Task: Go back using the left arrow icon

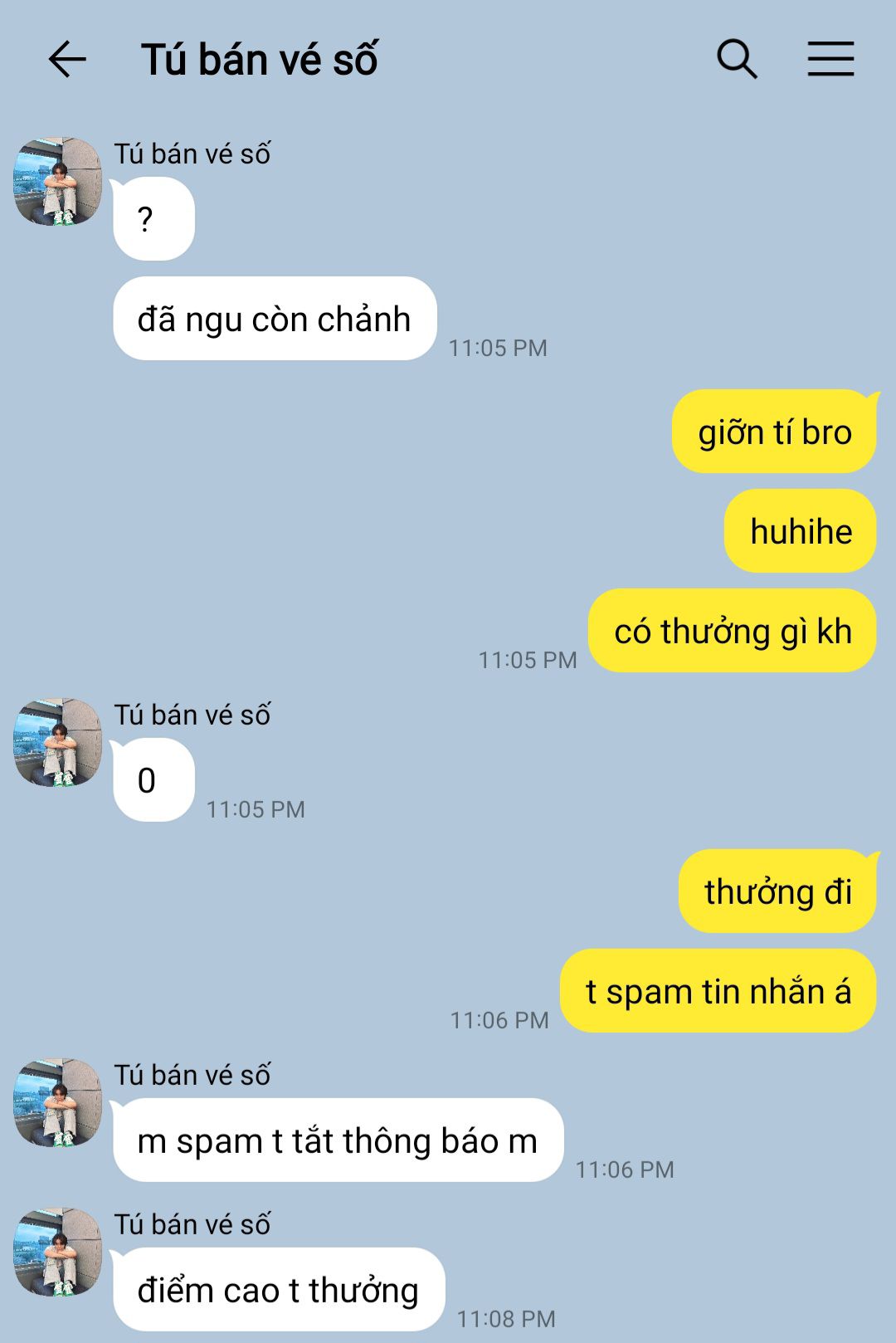Action: 67,60
